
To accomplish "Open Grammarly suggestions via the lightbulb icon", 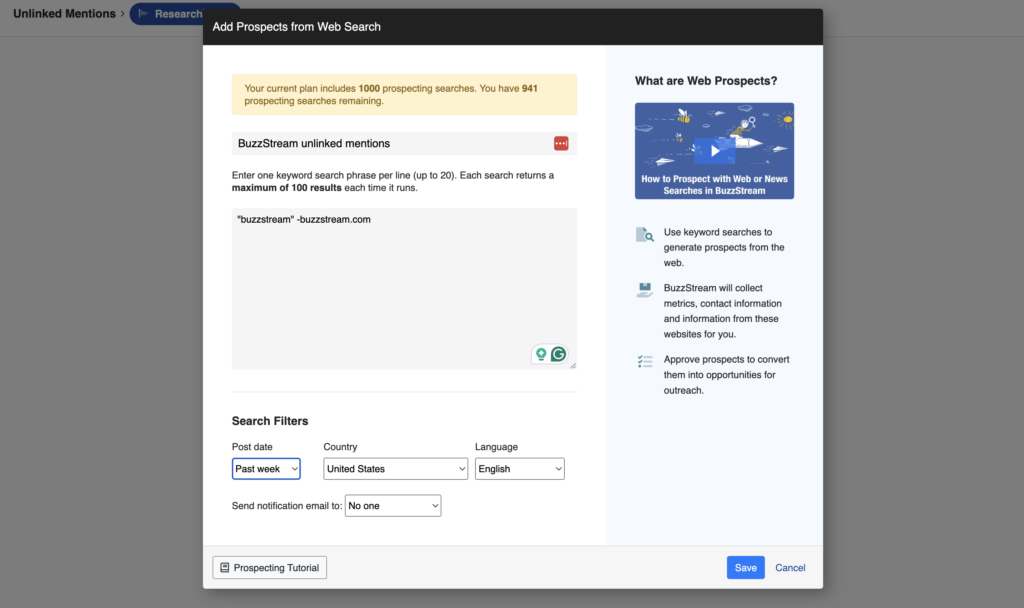I will (540, 354).
